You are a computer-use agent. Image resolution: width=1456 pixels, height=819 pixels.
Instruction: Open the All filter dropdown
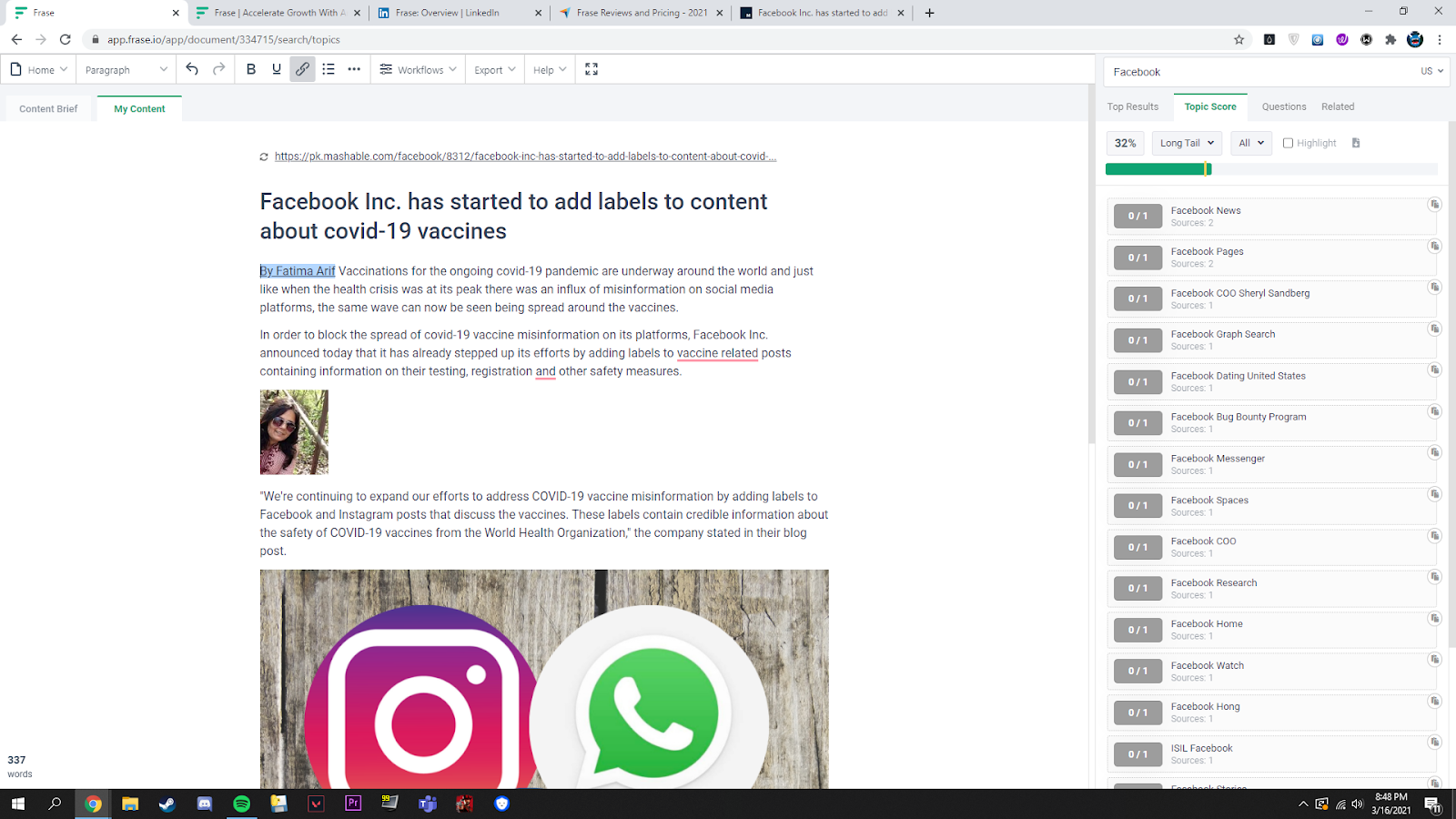click(x=1251, y=143)
